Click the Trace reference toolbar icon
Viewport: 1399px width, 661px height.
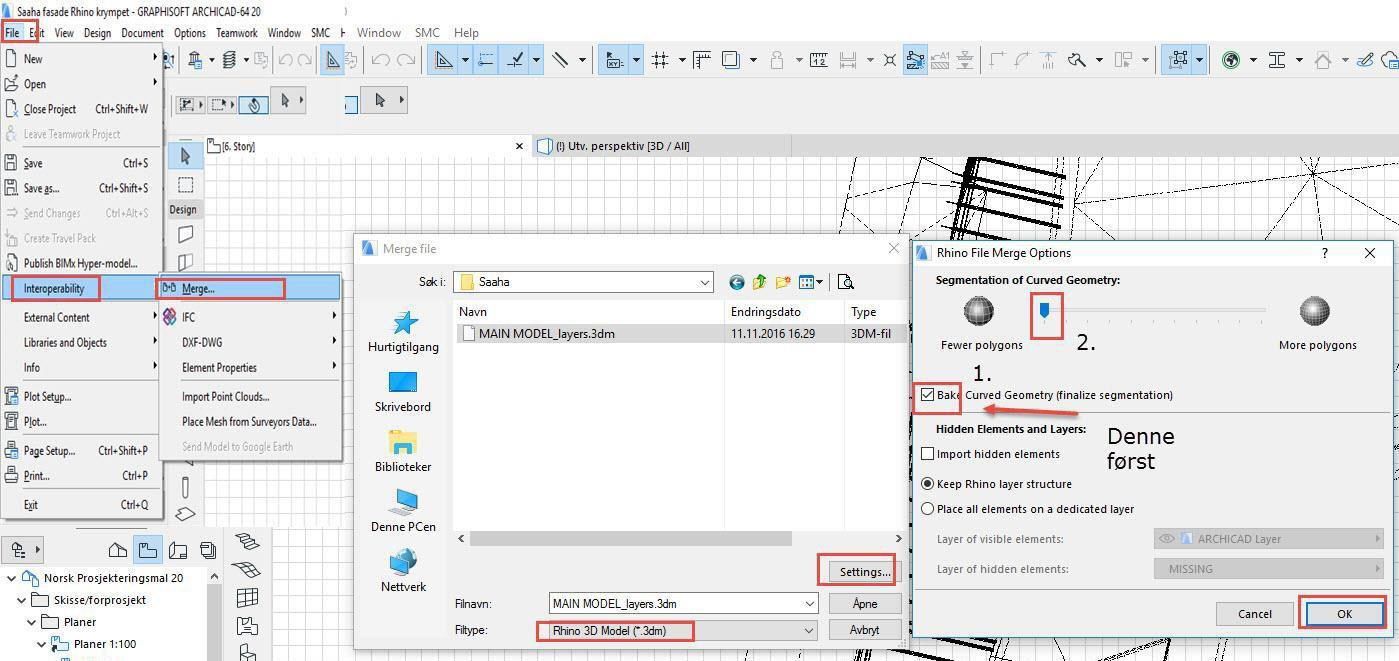pos(731,60)
